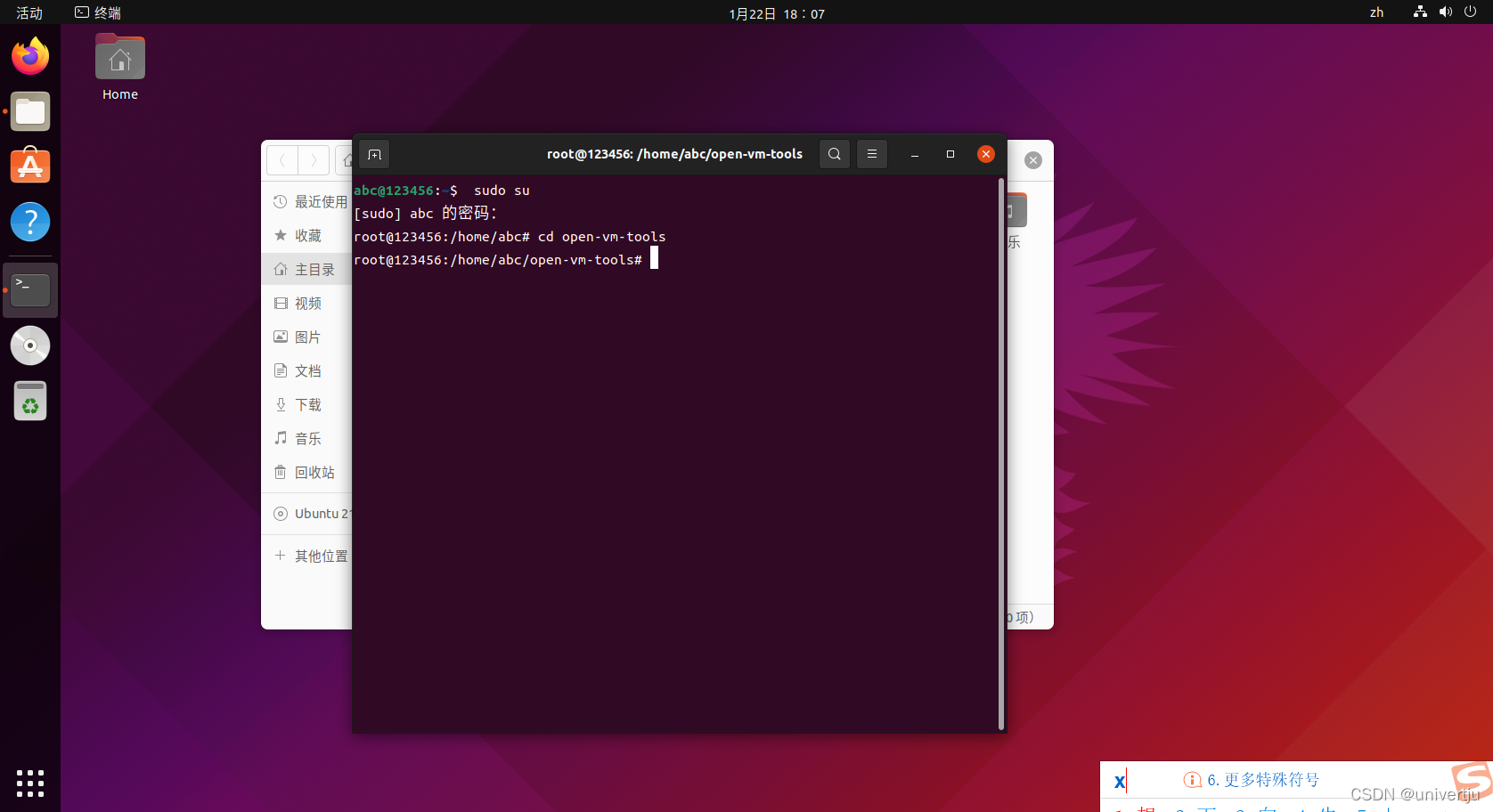
Task: Click the trash icon beside 回收站
Action: pos(281,472)
